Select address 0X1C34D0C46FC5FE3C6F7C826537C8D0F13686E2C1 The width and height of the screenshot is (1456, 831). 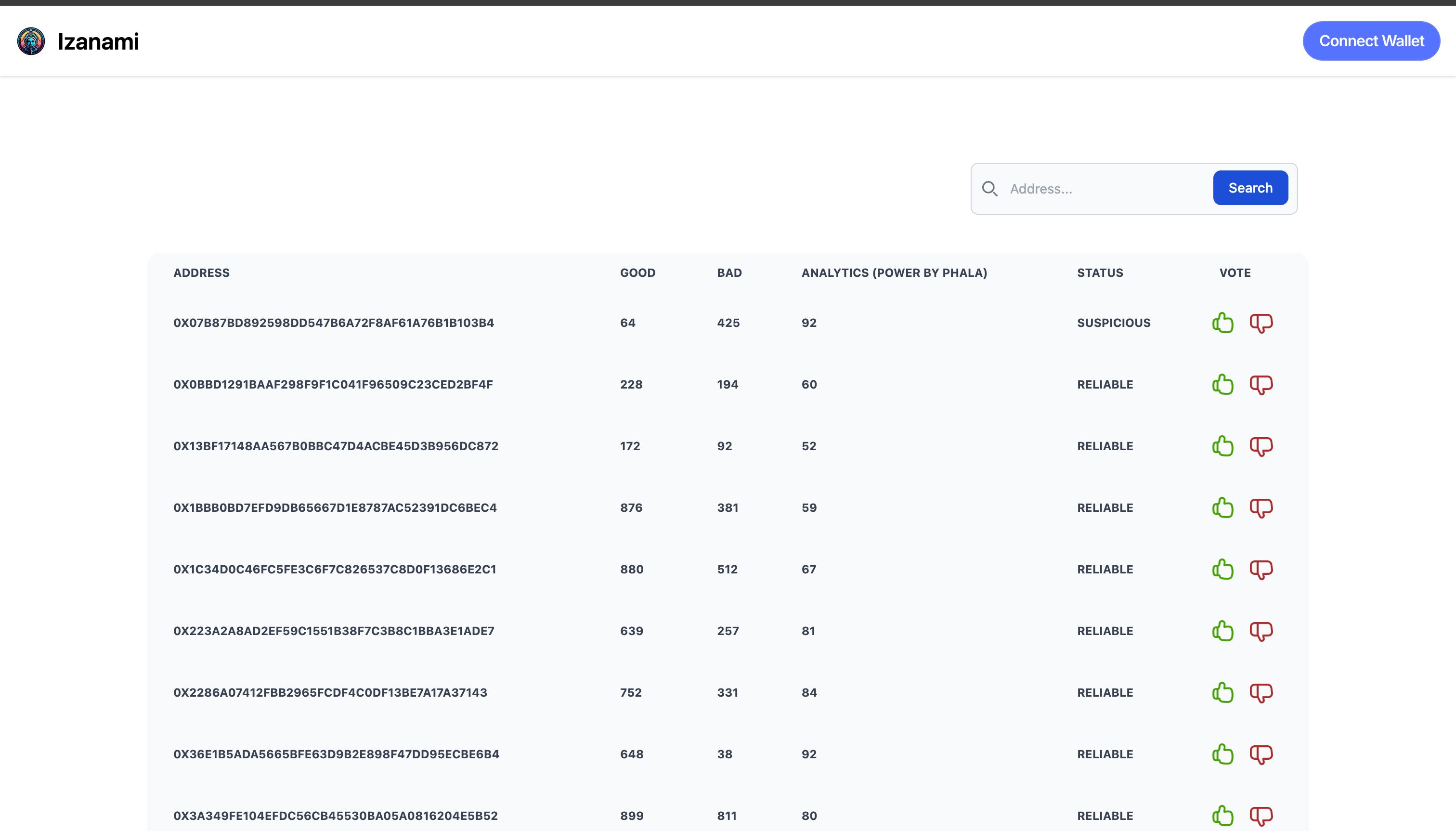[x=335, y=570]
